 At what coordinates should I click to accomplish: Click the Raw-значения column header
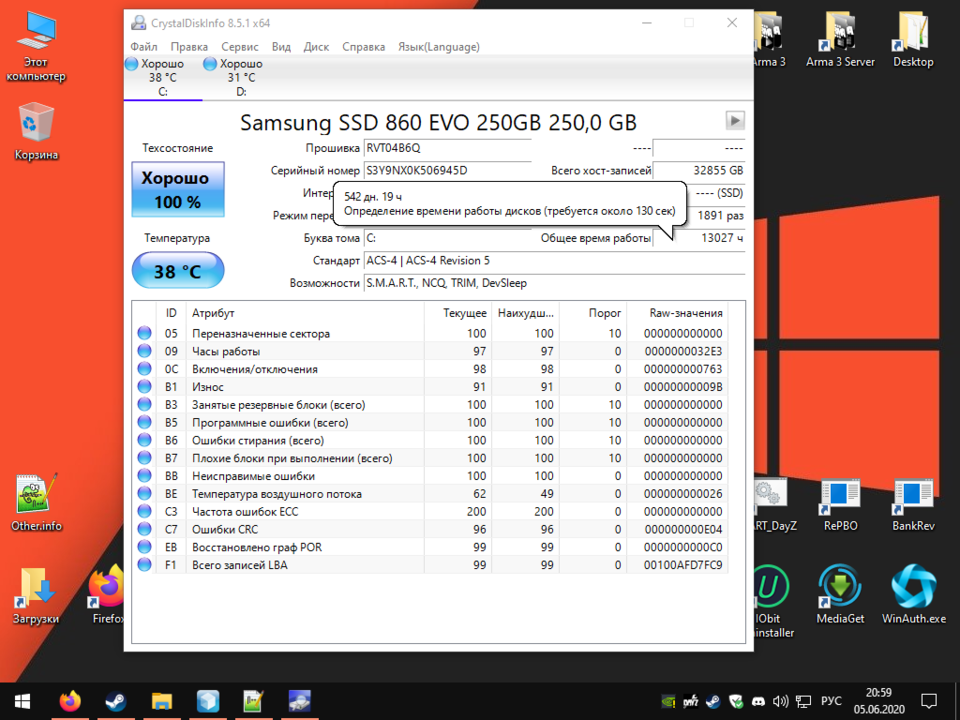pos(677,313)
